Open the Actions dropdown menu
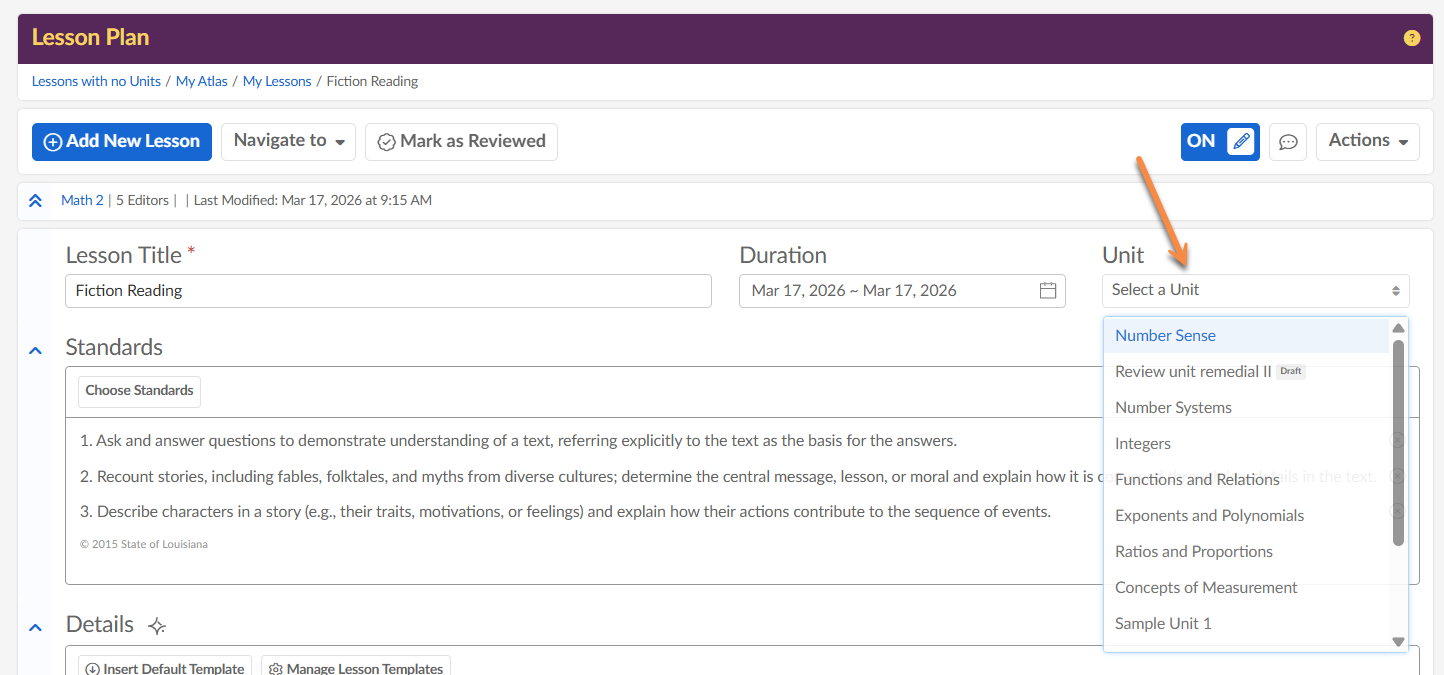1444x675 pixels. point(1367,142)
